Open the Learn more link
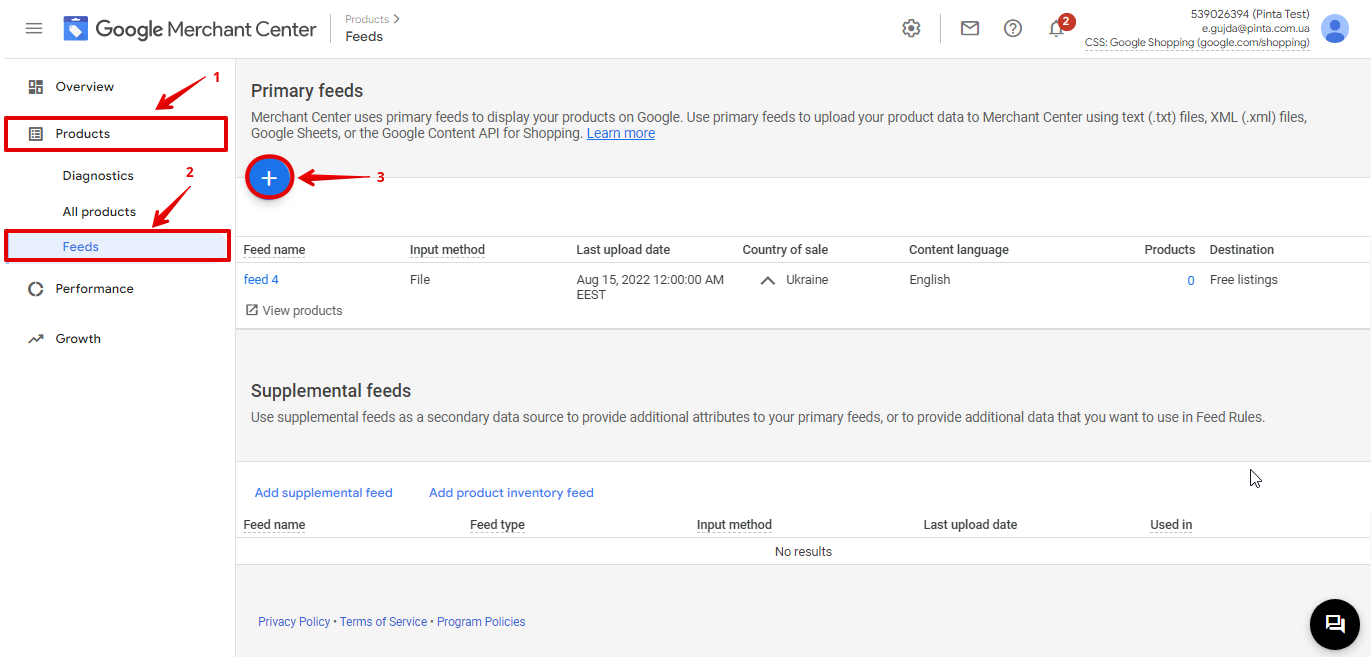1371x657 pixels. click(x=621, y=133)
